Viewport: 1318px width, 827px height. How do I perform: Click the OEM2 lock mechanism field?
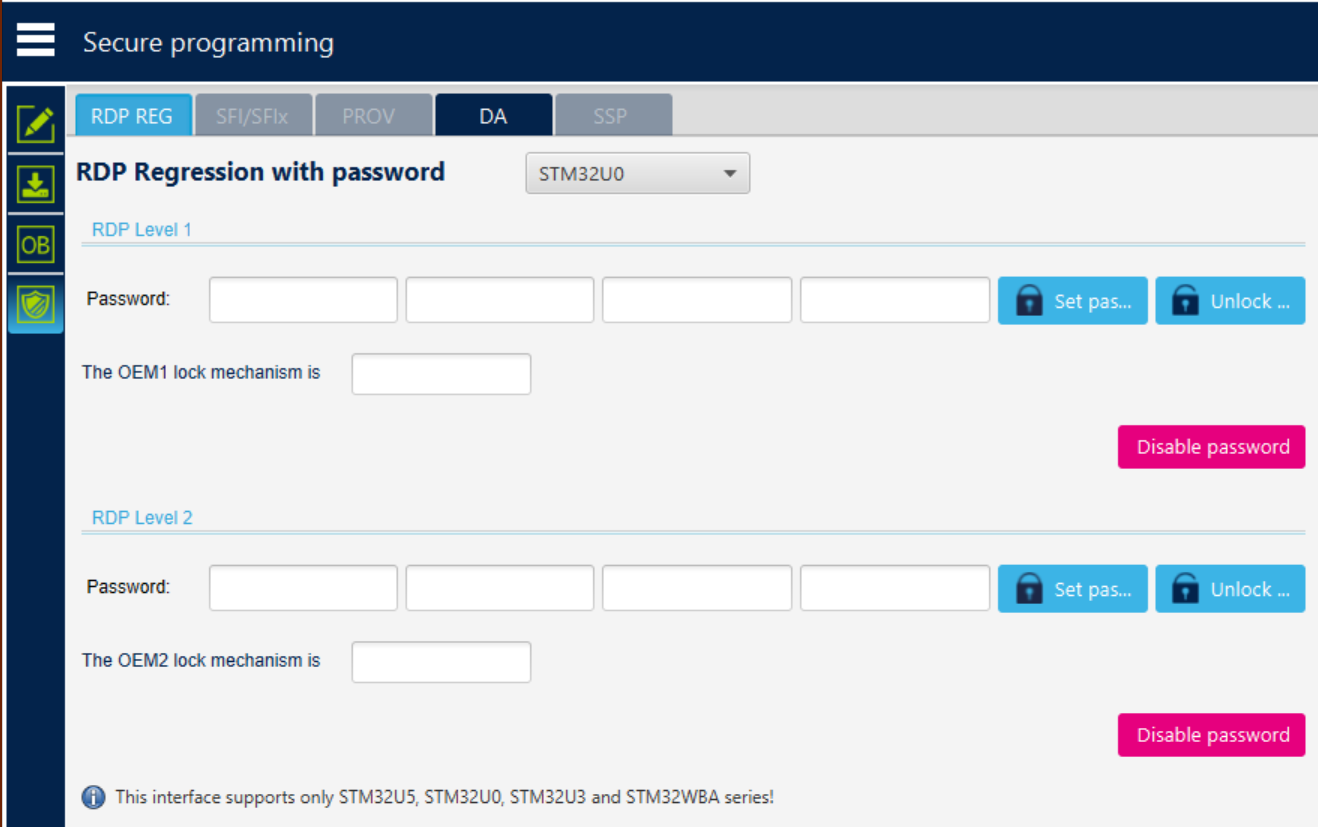(440, 661)
